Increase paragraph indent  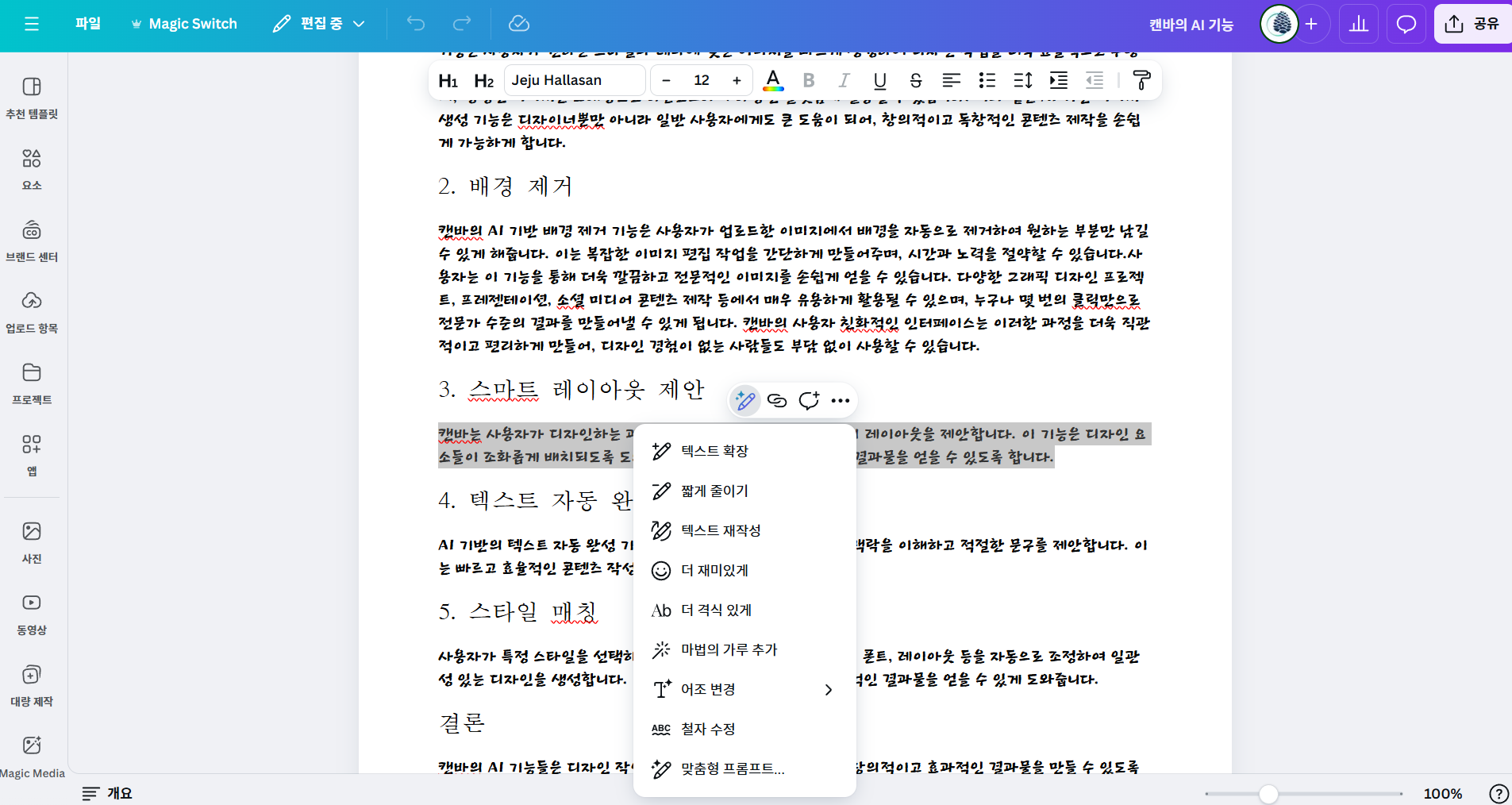(x=1059, y=80)
